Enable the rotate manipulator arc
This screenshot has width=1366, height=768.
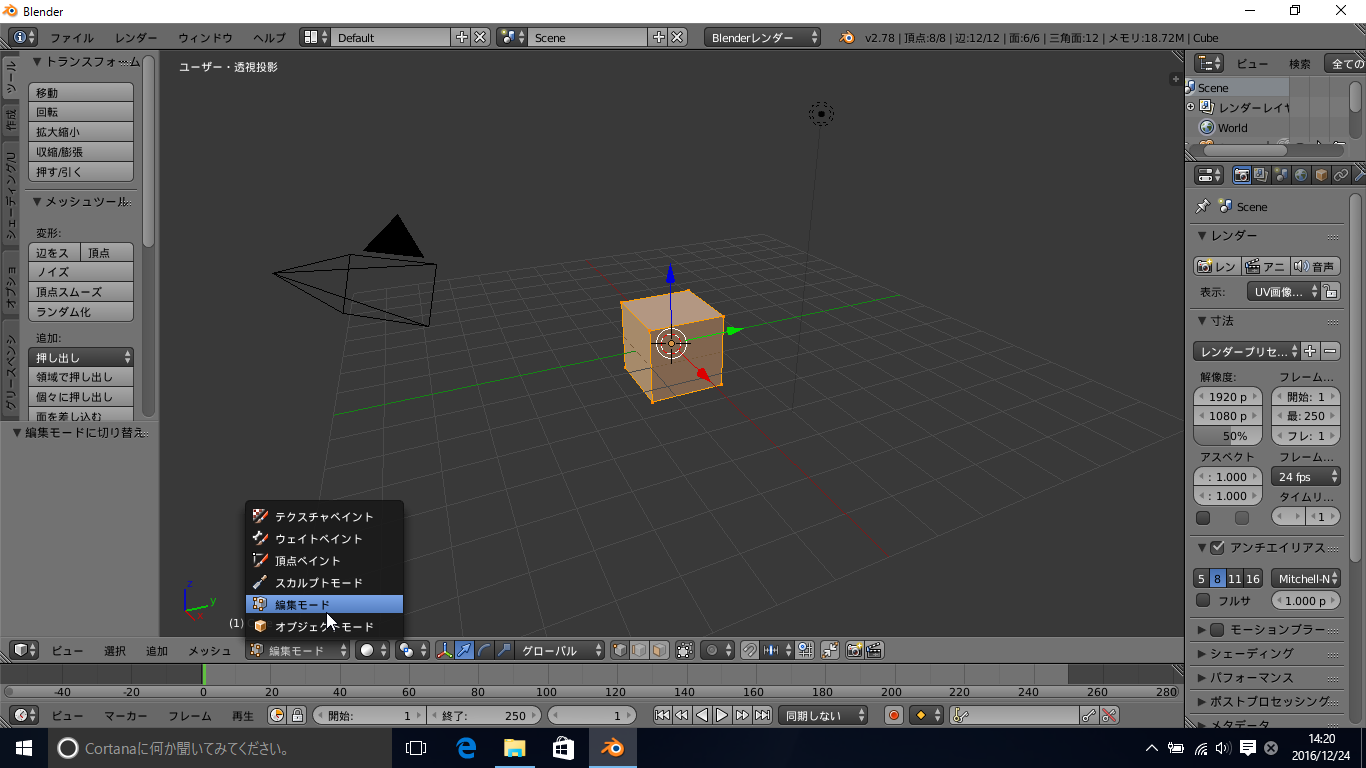pyautogui.click(x=485, y=650)
